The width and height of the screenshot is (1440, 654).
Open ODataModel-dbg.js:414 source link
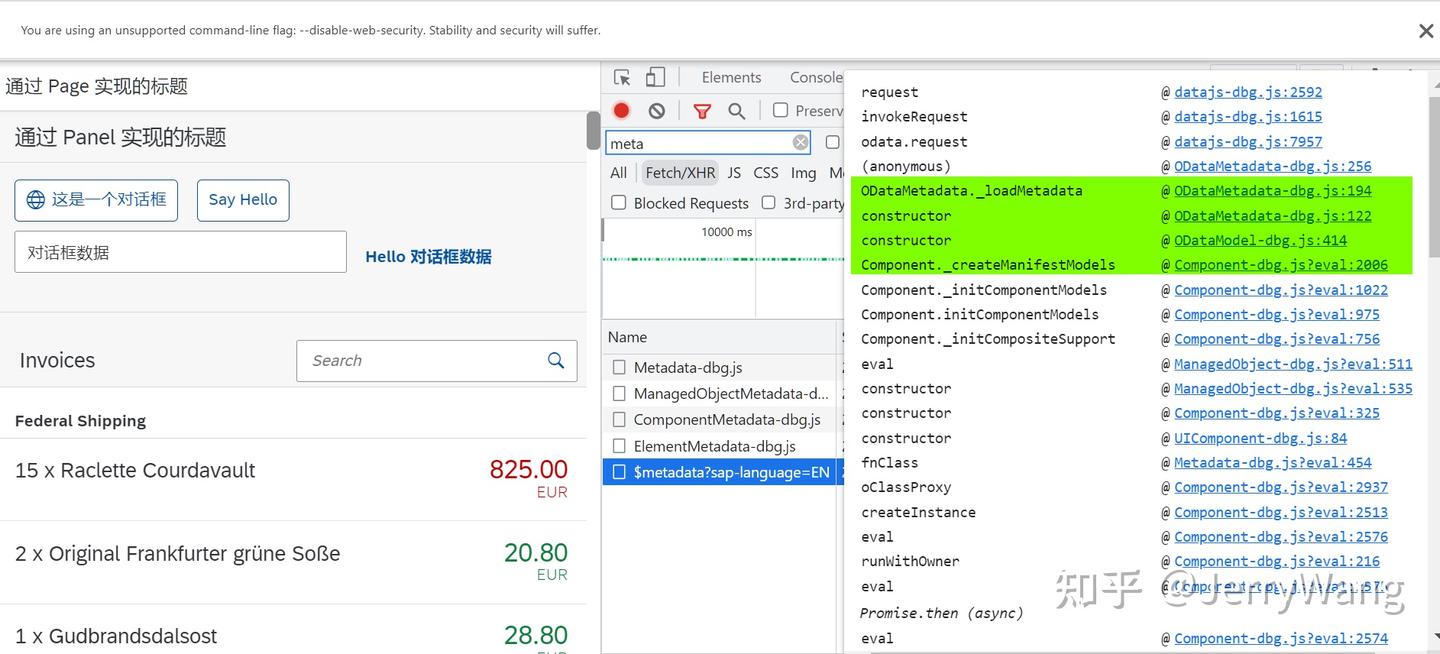point(1260,240)
